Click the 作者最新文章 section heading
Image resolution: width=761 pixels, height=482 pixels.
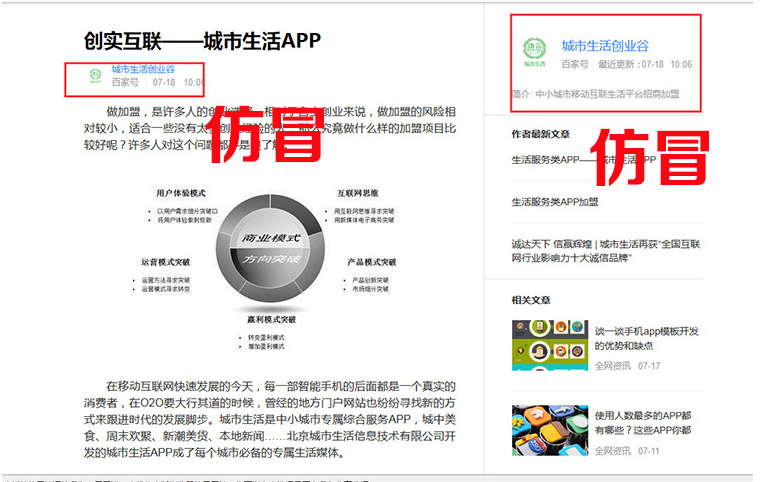tap(541, 134)
